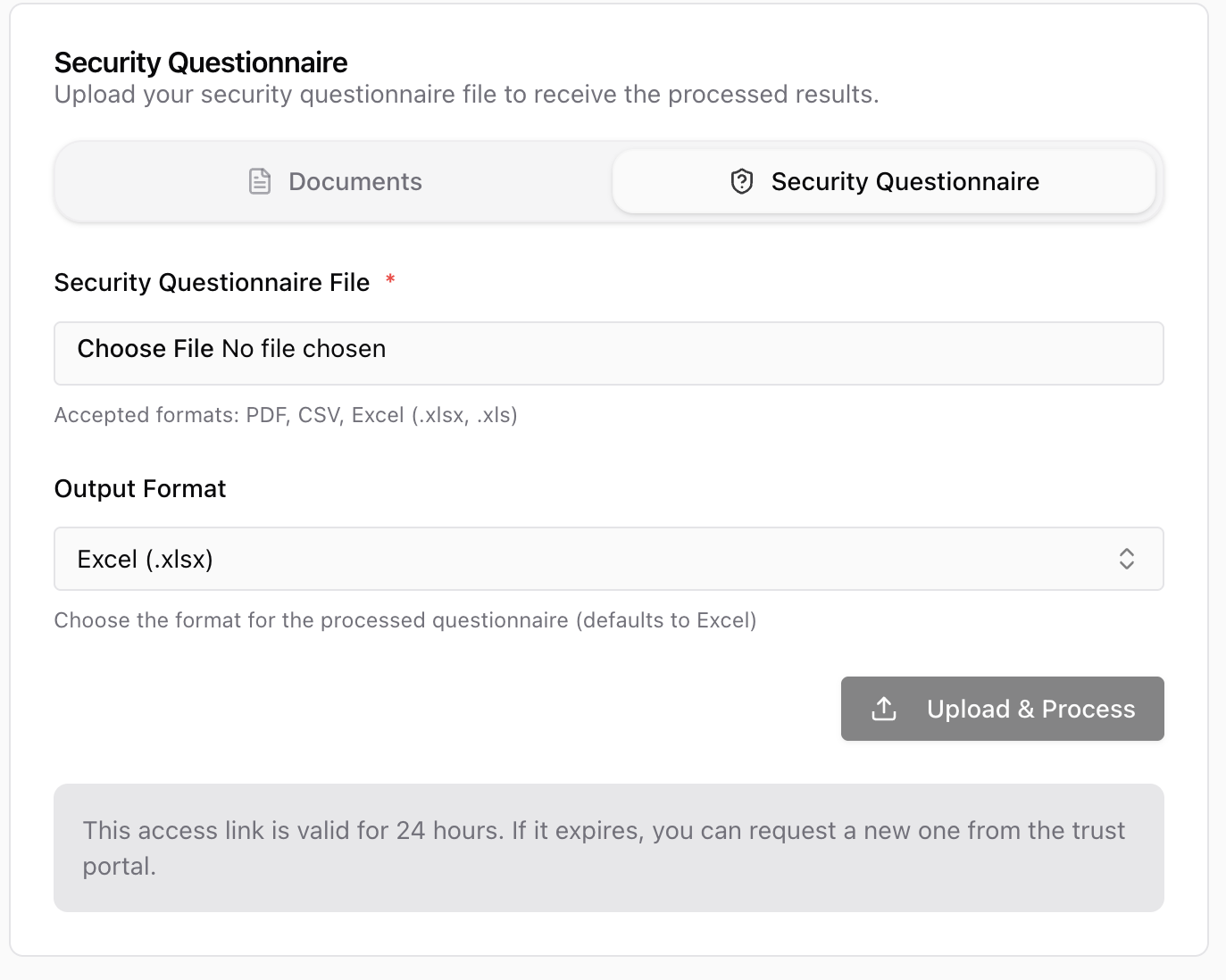Click the upload arrow icon in Upload & Process

point(882,708)
